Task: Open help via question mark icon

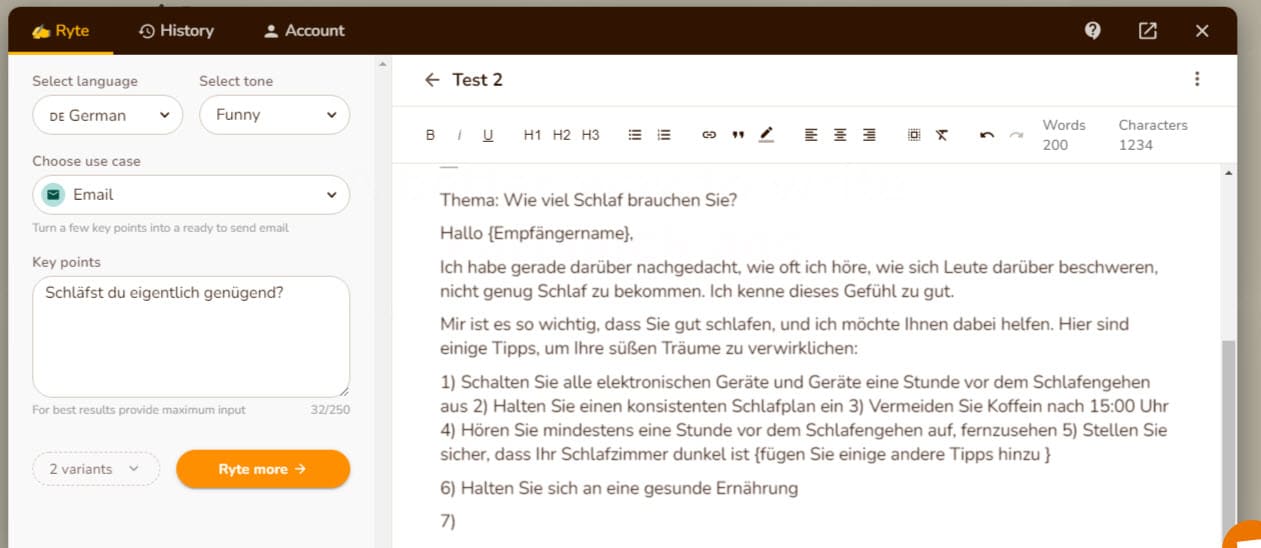Action: point(1093,31)
